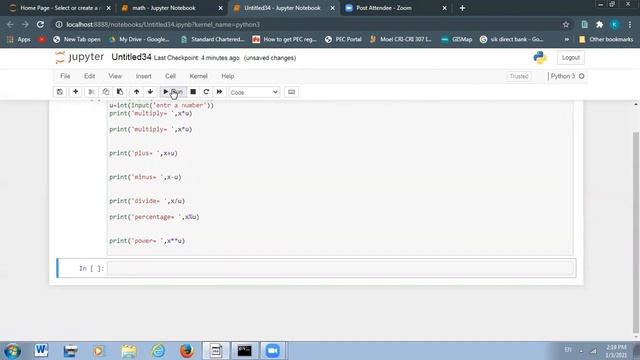
Task: Click the print('minus= ',x-u) line
Action: (145, 177)
